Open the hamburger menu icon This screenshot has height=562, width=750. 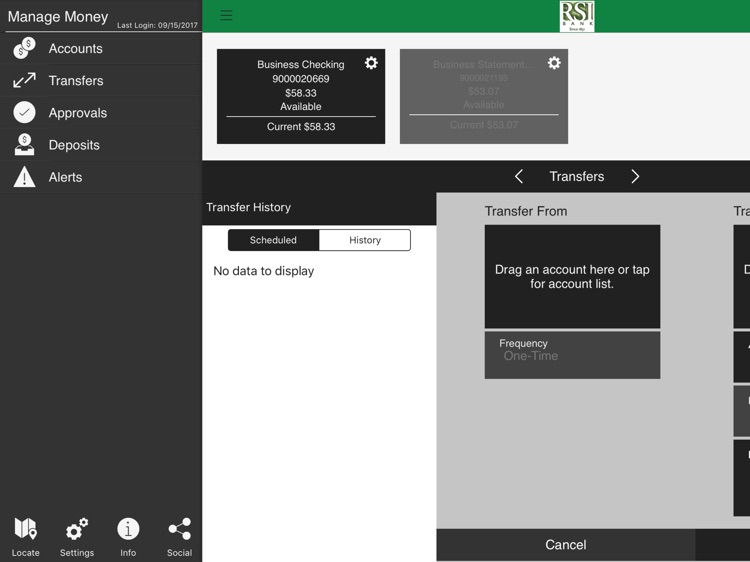click(226, 15)
